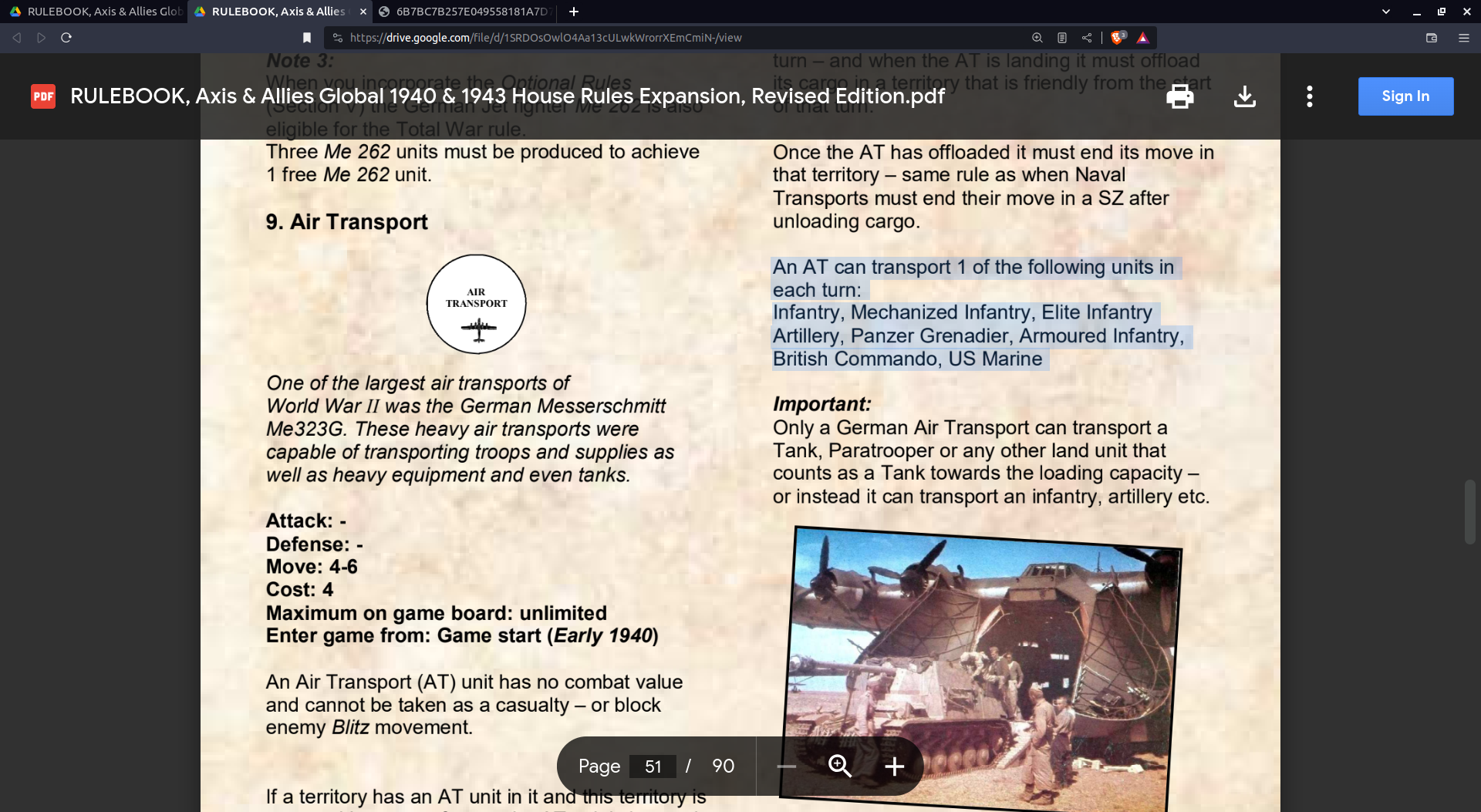
Task: Go back in browser history
Action: pos(17,38)
